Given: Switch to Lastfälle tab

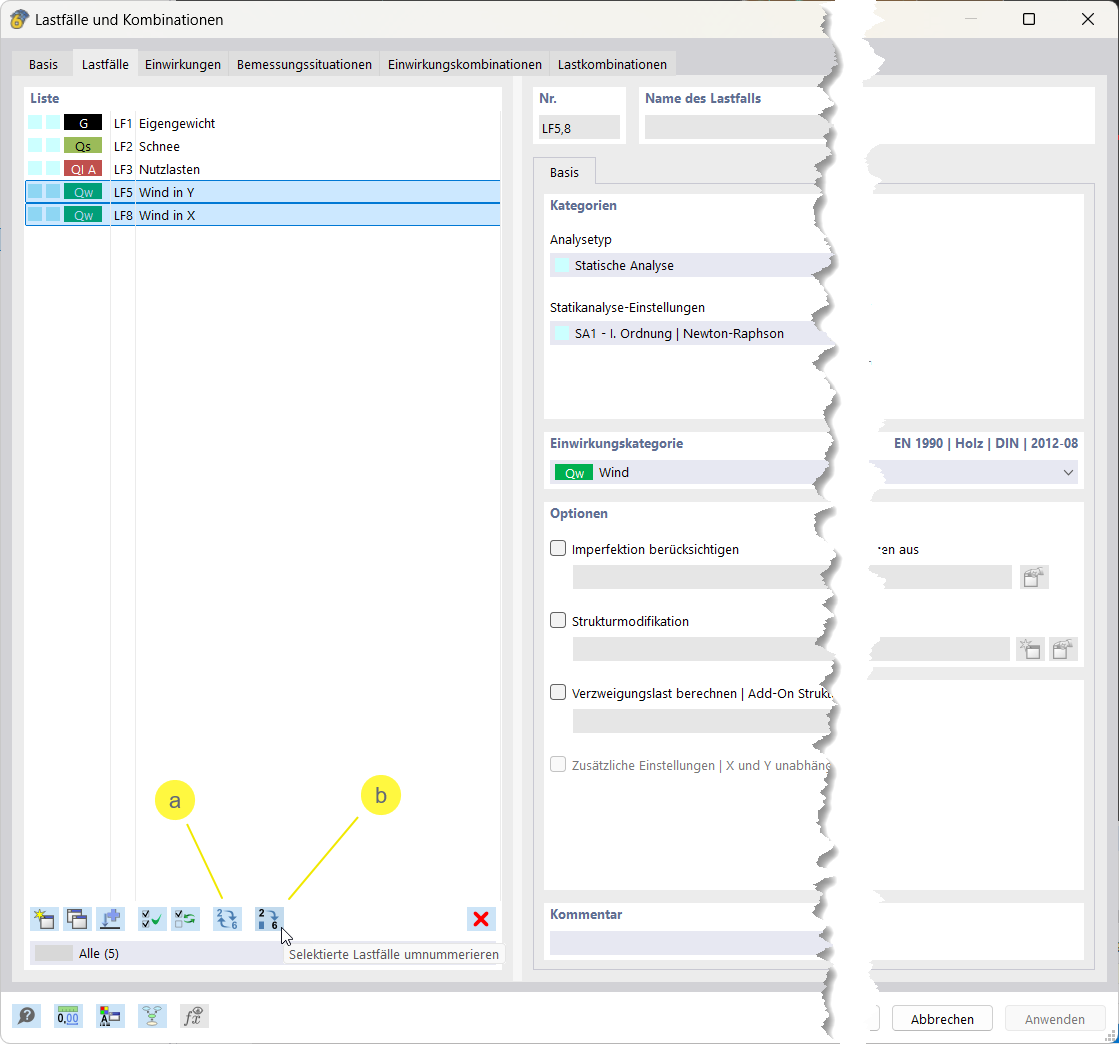Looking at the screenshot, I should point(105,64).
